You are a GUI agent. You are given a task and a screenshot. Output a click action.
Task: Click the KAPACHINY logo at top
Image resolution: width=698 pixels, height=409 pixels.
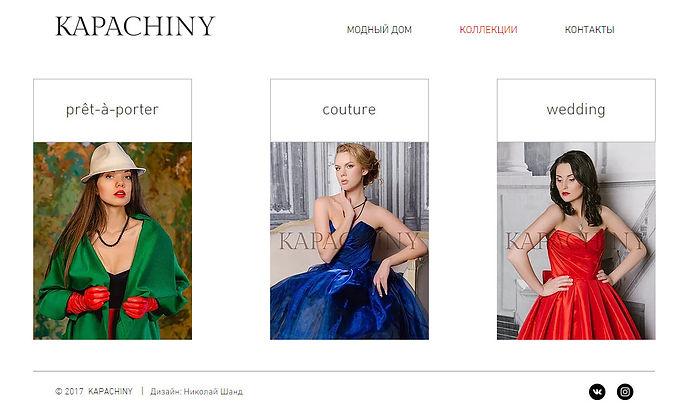point(135,27)
